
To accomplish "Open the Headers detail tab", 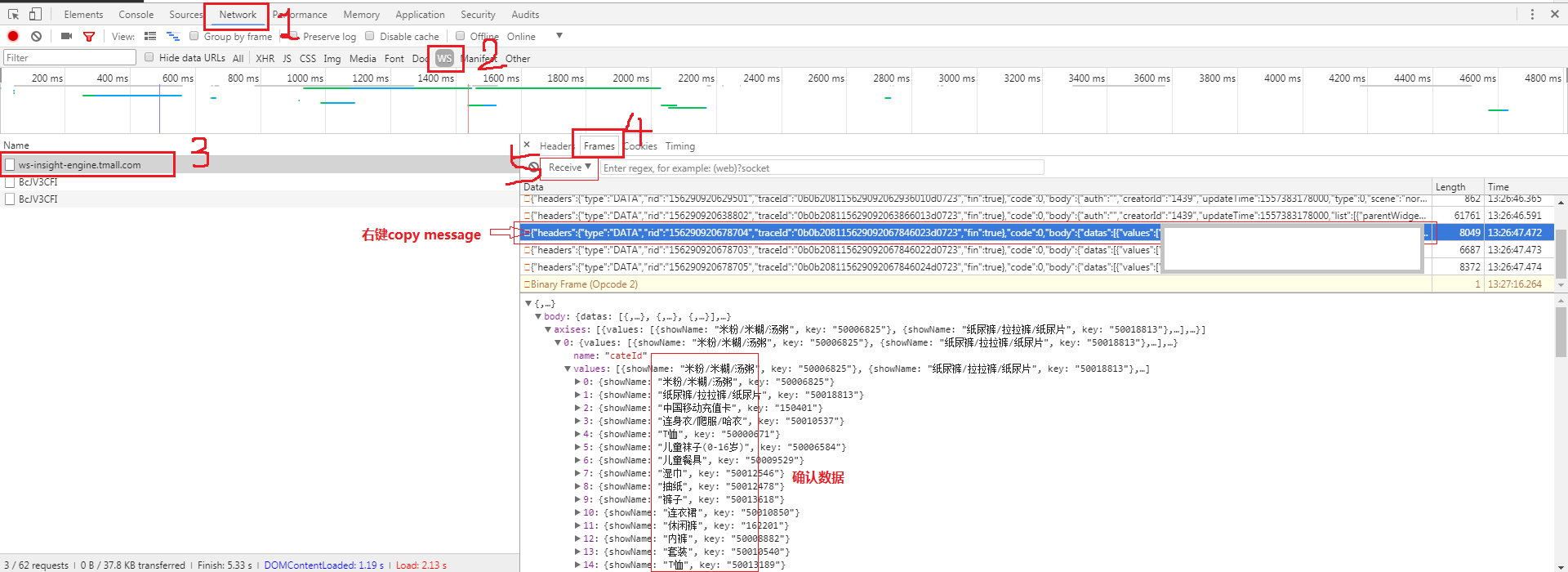I will (555, 145).
